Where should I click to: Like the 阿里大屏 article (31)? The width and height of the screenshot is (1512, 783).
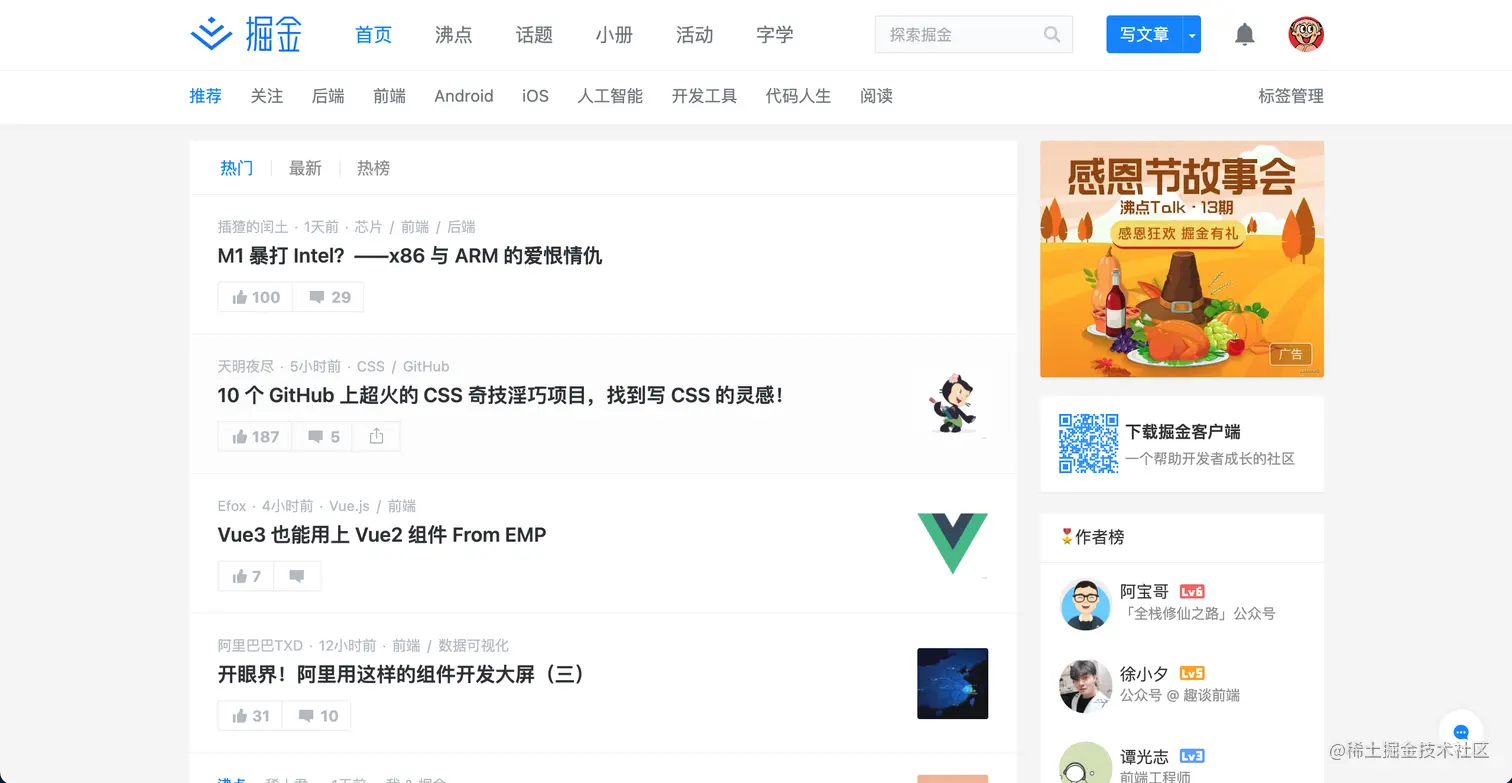click(250, 716)
